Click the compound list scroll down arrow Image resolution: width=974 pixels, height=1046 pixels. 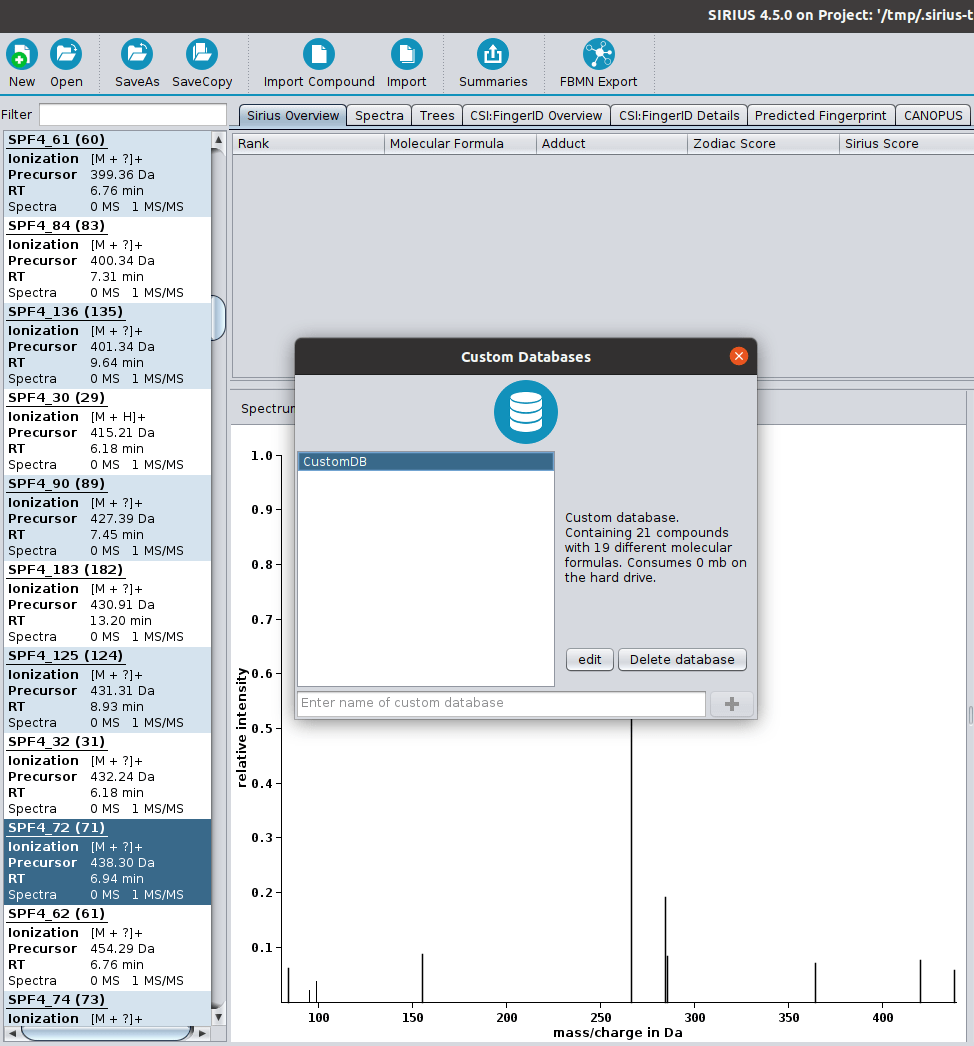tap(218, 1017)
